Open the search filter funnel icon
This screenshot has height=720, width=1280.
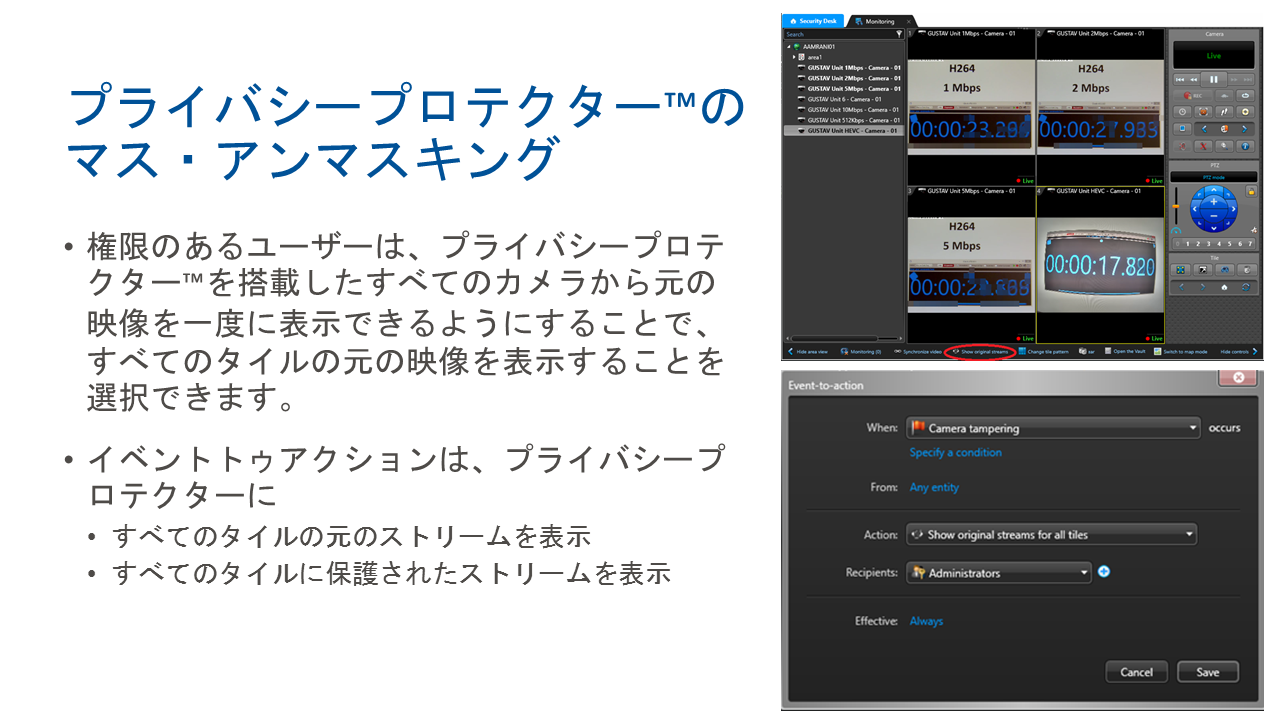click(x=900, y=34)
